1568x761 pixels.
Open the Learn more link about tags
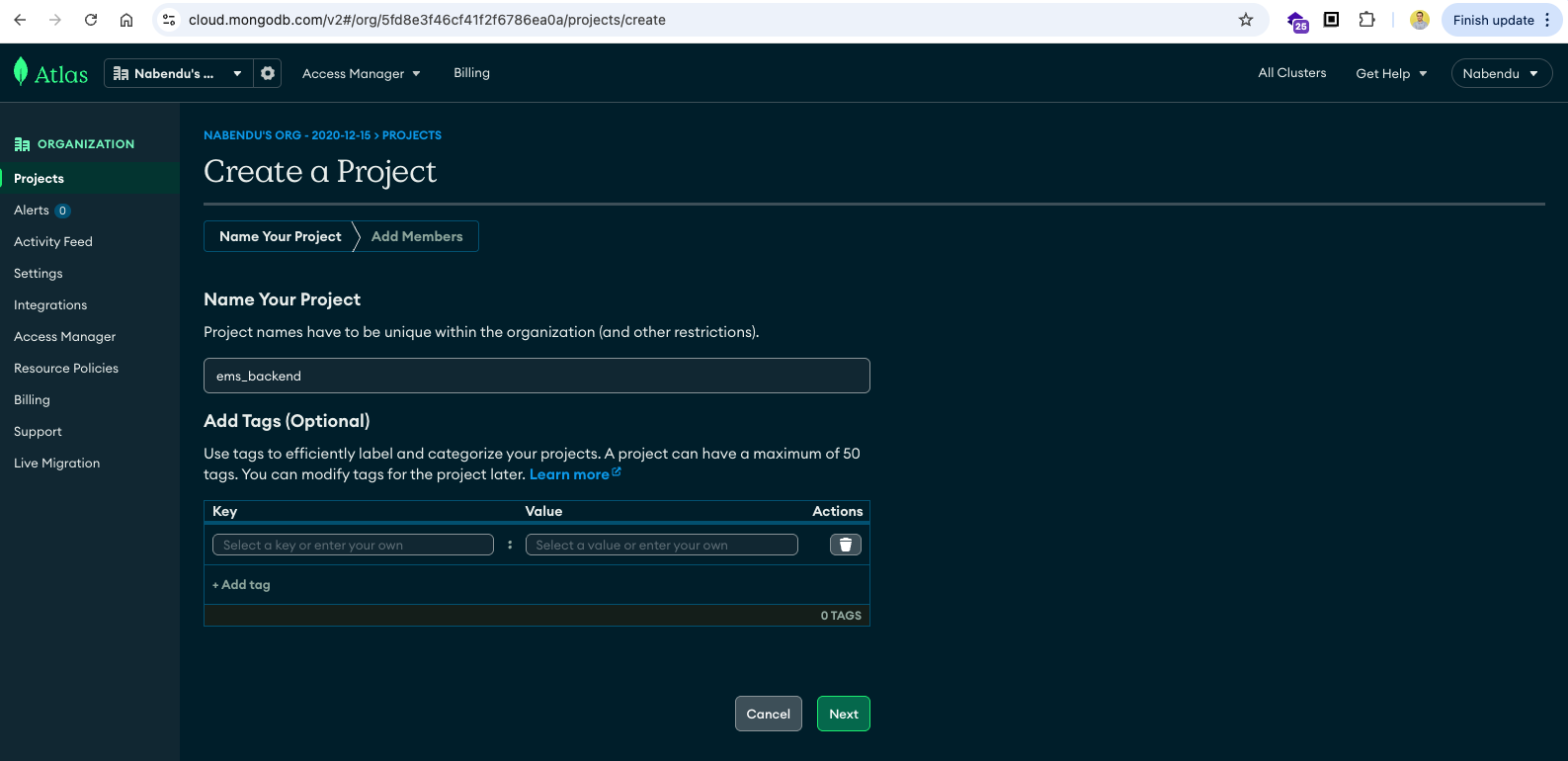[x=575, y=474]
